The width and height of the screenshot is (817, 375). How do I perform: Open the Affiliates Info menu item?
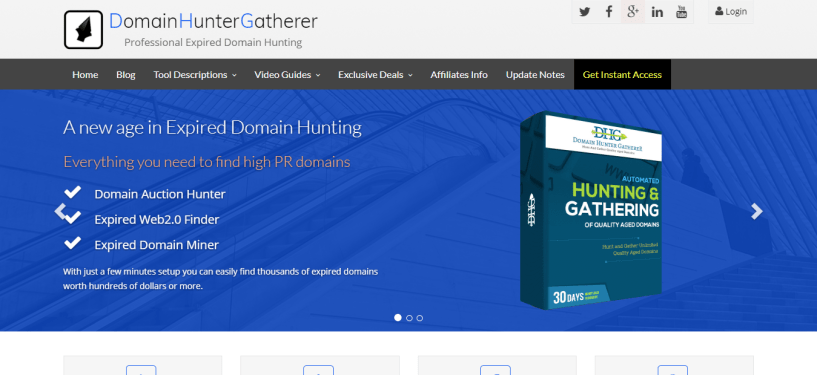pos(459,74)
